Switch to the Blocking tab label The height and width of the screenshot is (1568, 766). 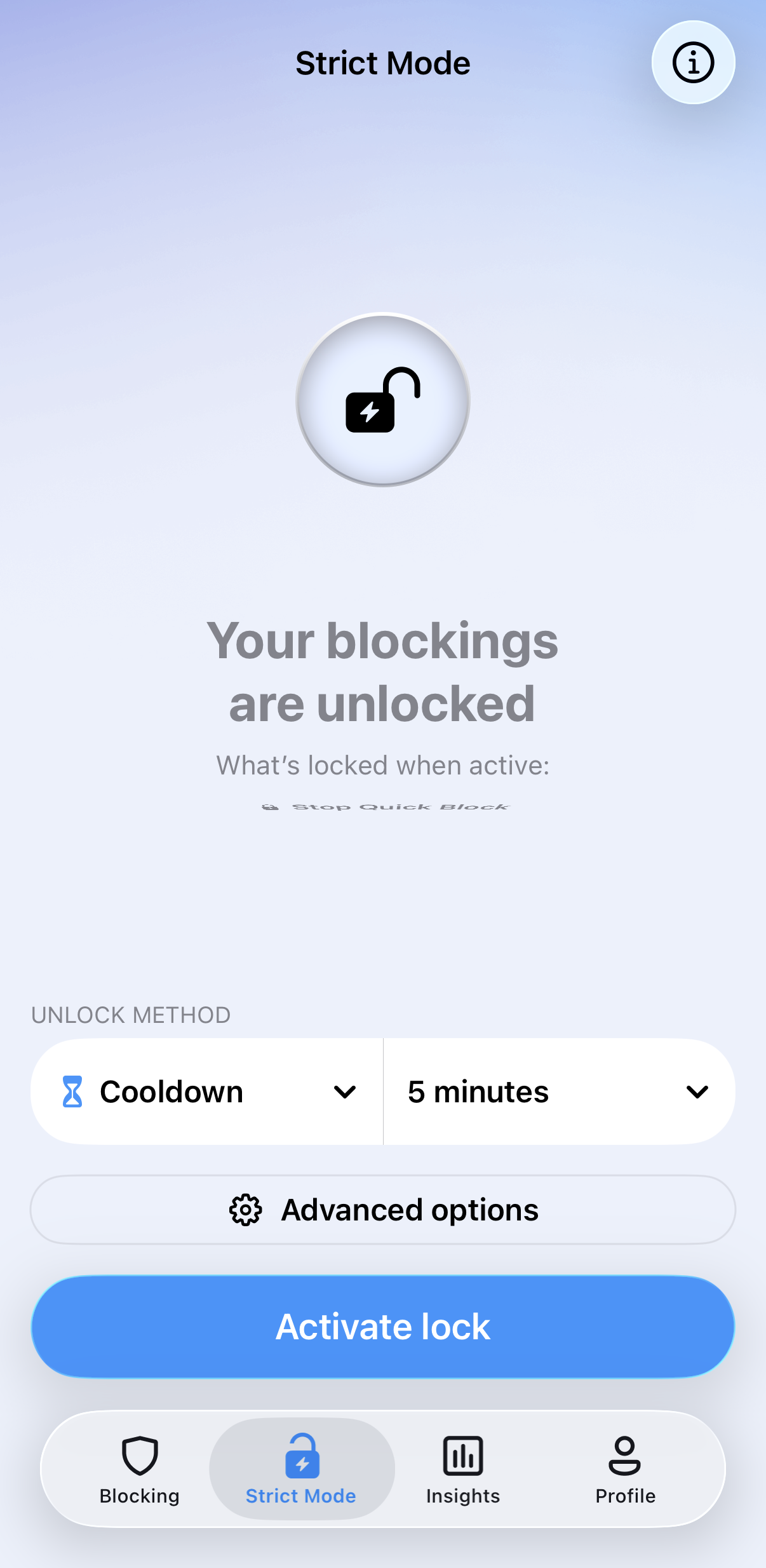pos(140,1496)
